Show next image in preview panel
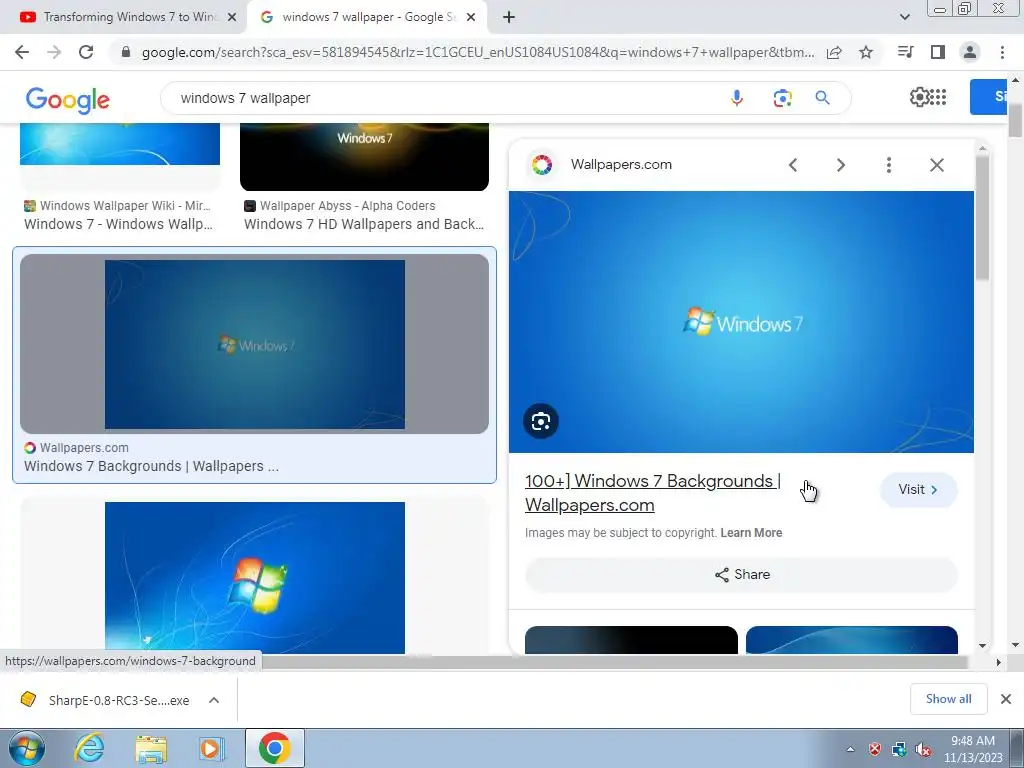The image size is (1024, 768). [840, 165]
